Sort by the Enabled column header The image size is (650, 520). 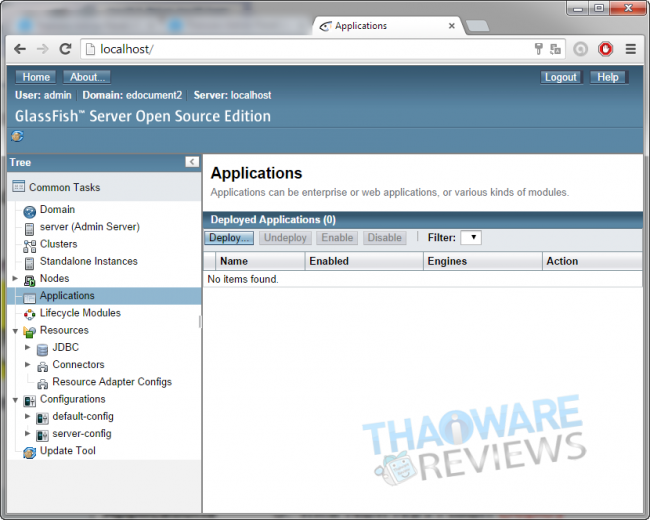[x=364, y=261]
